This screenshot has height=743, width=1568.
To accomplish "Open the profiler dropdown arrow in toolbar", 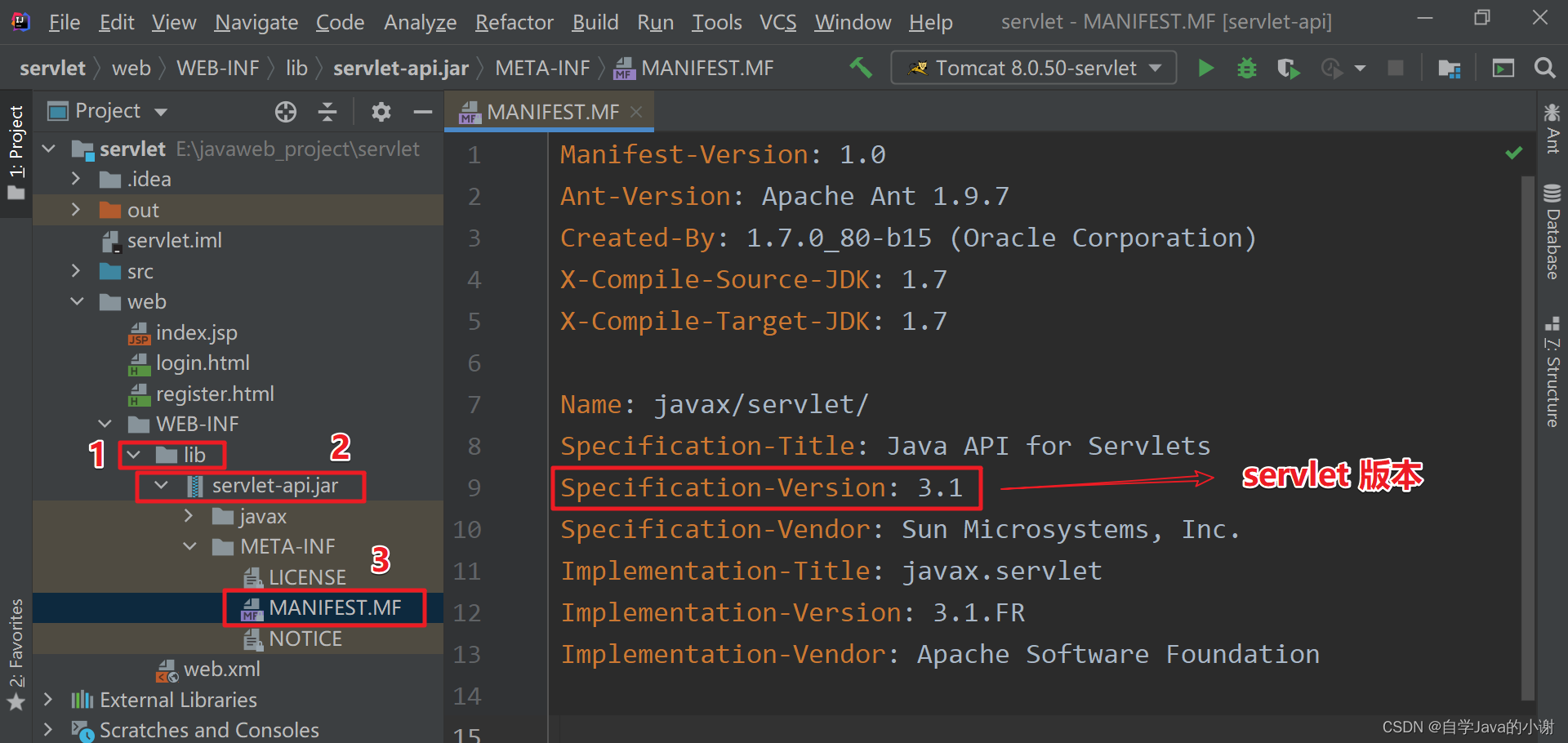I will pyautogui.click(x=1360, y=69).
